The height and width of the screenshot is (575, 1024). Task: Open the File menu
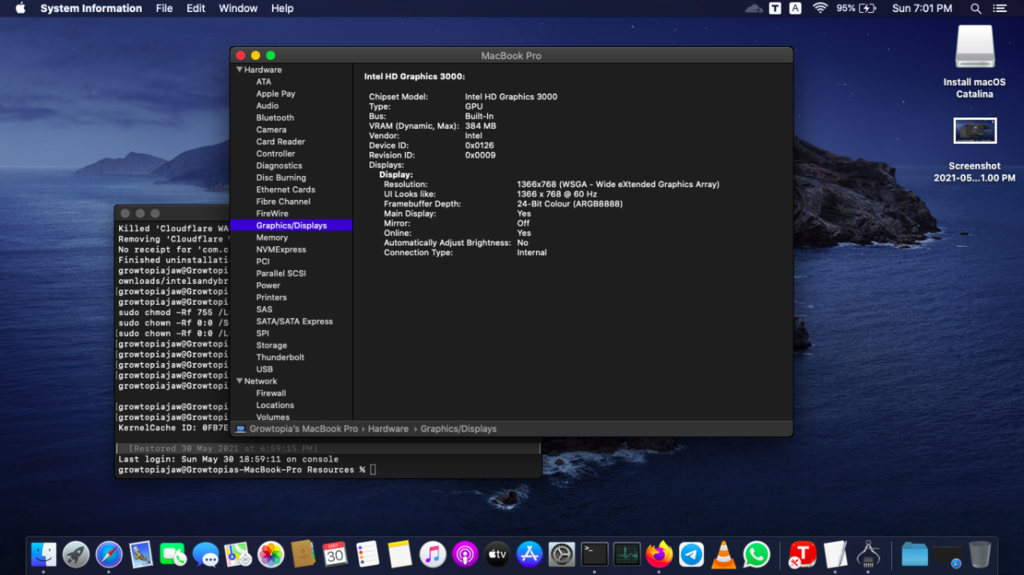coord(164,8)
